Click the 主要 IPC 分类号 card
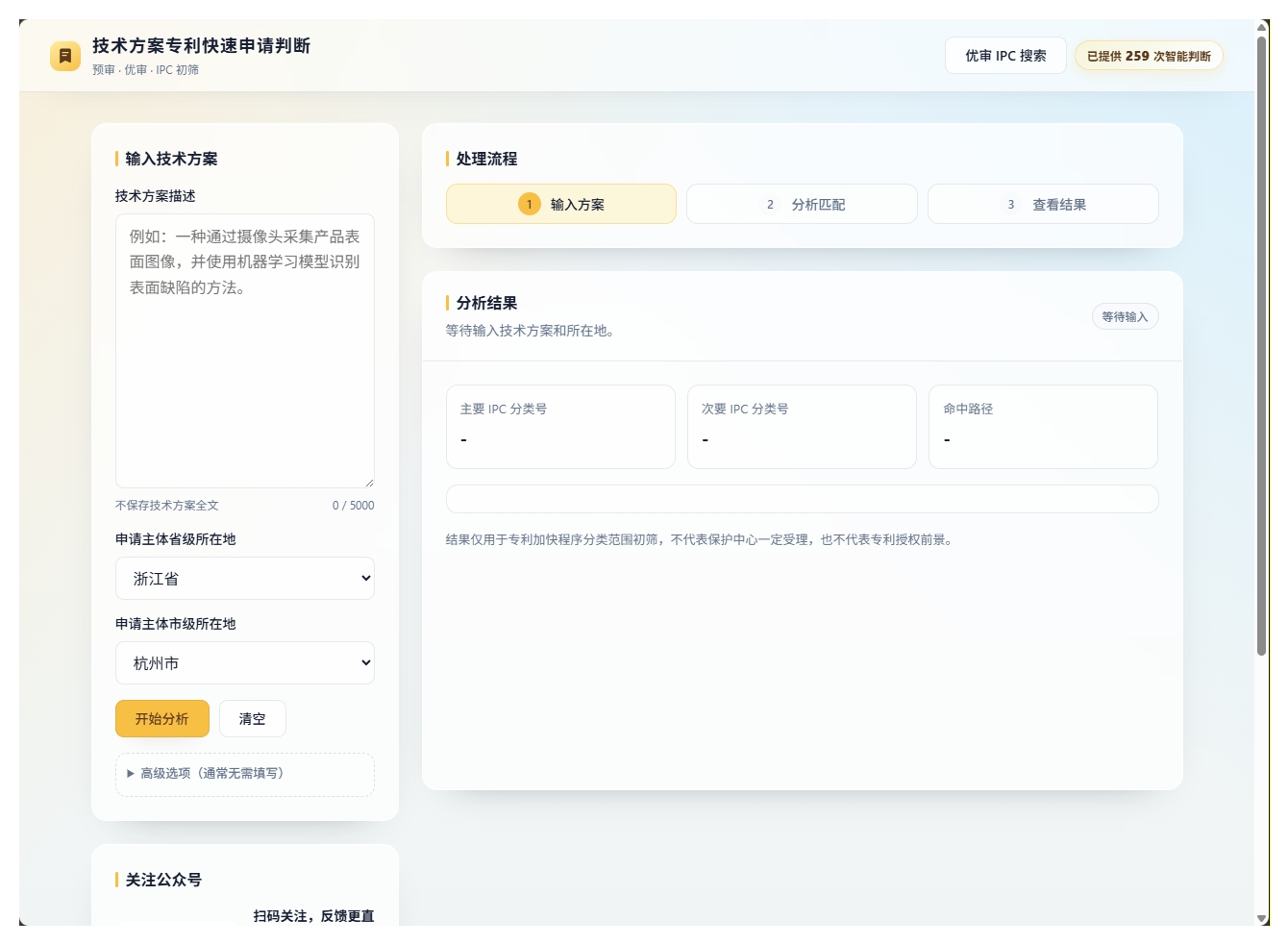1288x945 pixels. 560,427
